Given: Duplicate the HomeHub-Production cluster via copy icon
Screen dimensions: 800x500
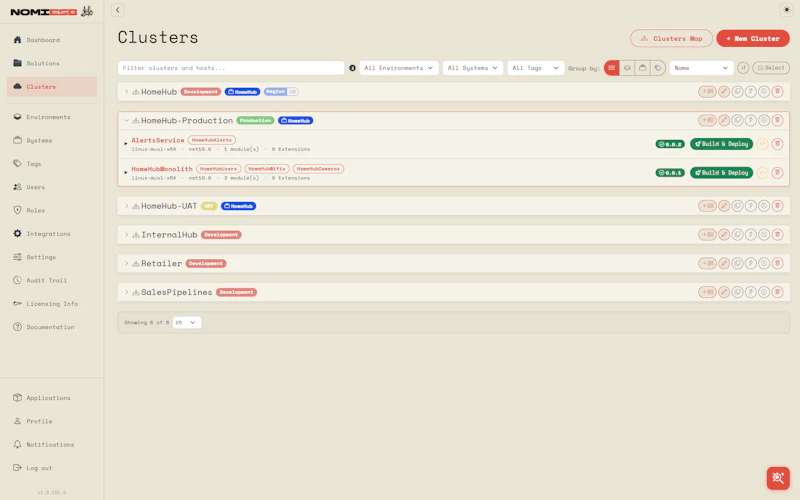Looking at the screenshot, I should (737, 120).
